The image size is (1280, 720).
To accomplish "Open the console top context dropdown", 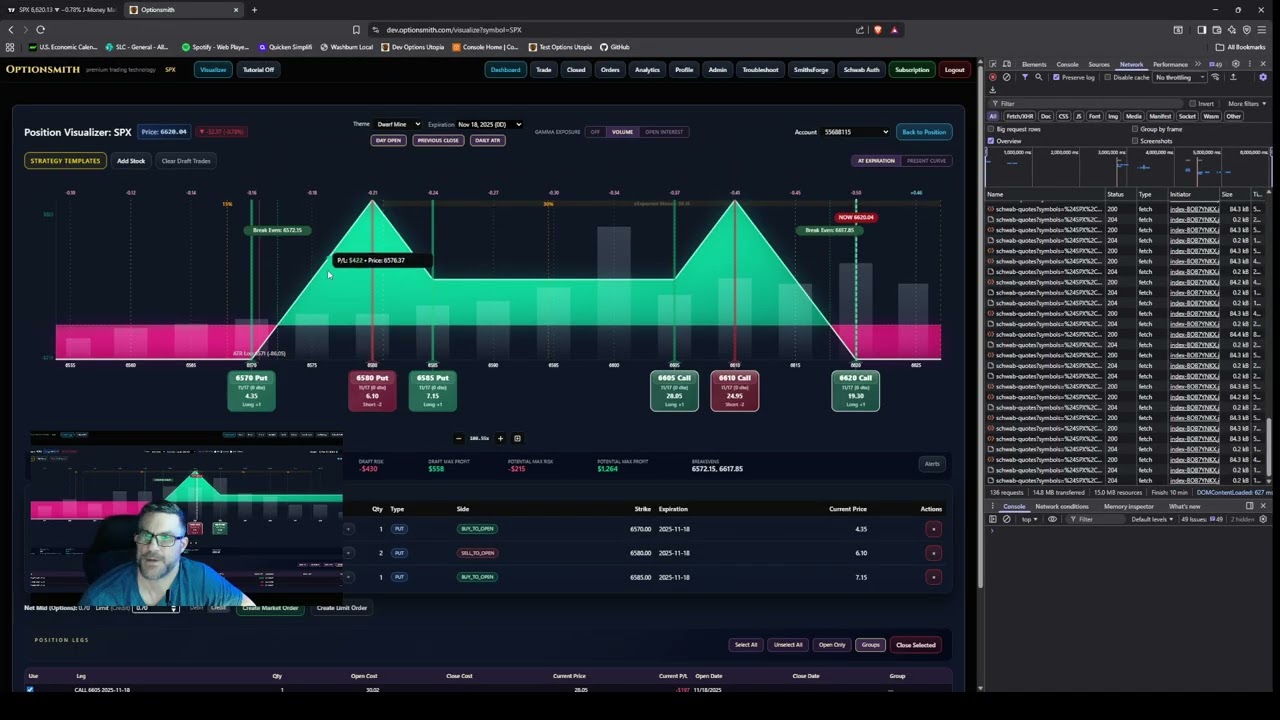I will click(x=1029, y=519).
